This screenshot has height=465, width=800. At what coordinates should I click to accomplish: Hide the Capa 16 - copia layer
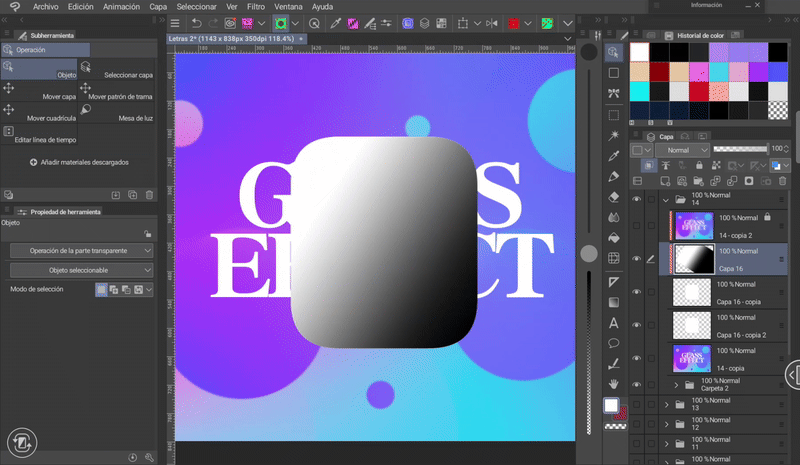(637, 292)
